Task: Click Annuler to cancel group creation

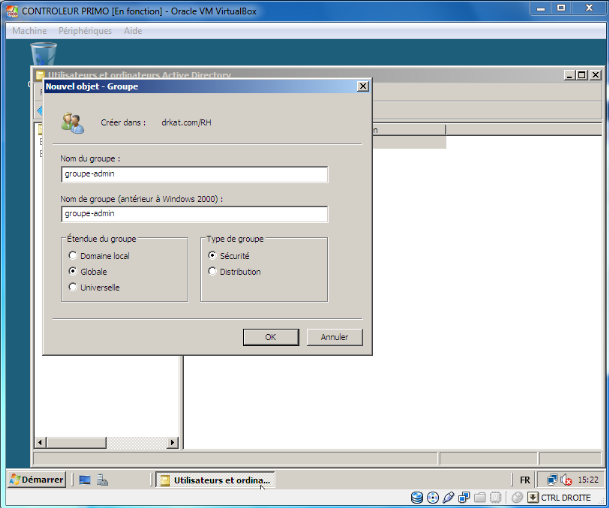Action: click(334, 337)
